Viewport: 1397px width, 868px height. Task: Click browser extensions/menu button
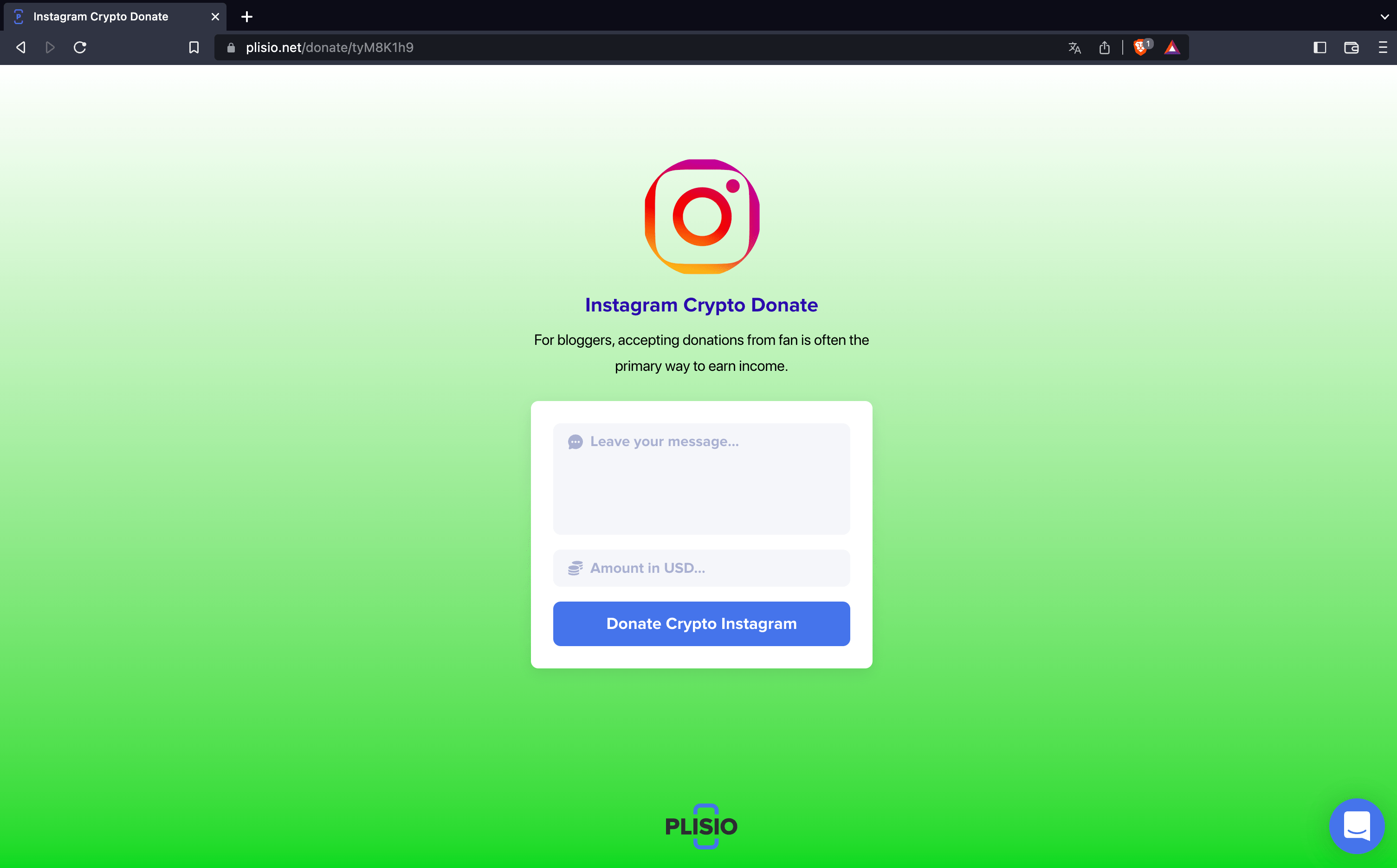tap(1383, 47)
